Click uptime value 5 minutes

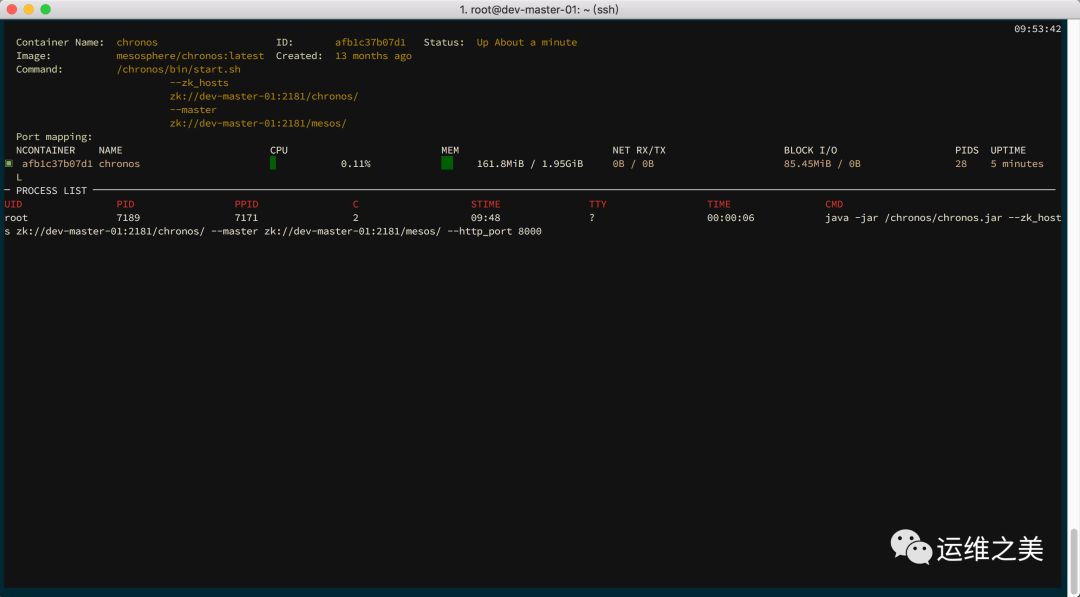coord(1017,164)
